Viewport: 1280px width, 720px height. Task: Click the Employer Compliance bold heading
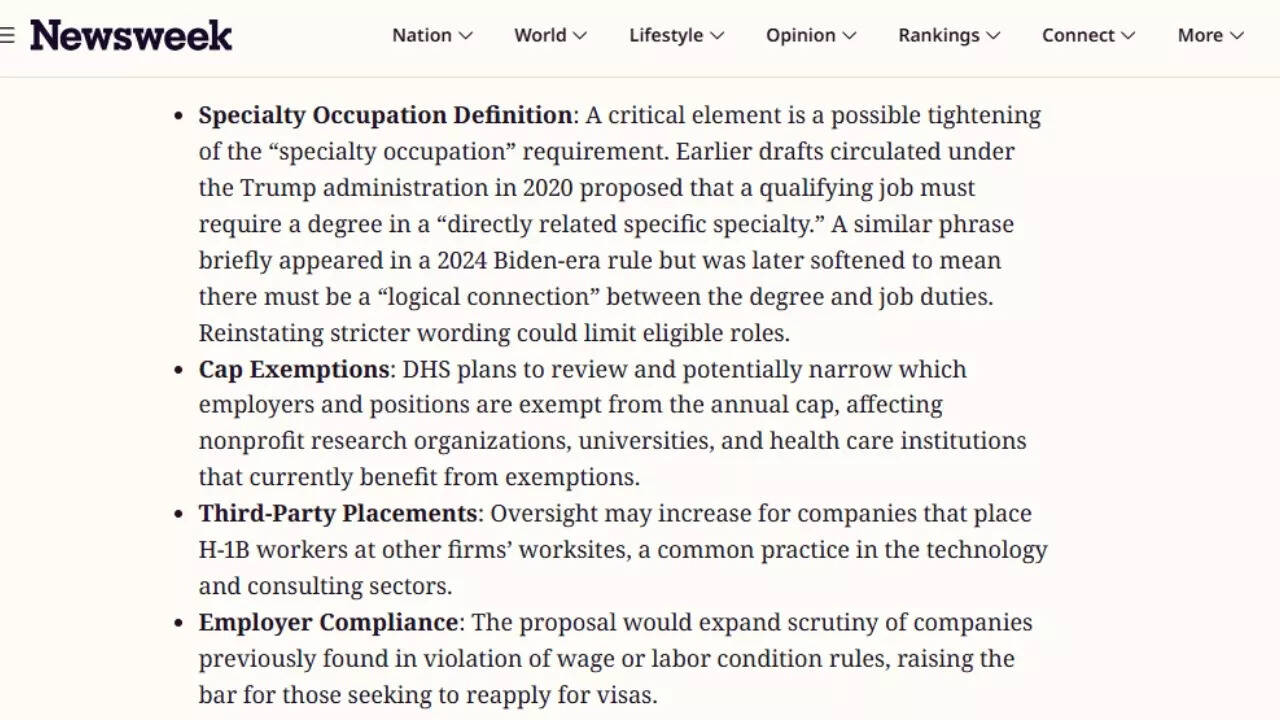[328, 622]
